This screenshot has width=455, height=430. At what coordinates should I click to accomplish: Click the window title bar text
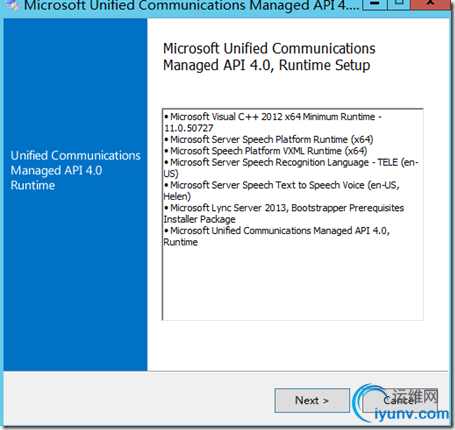click(x=191, y=5)
